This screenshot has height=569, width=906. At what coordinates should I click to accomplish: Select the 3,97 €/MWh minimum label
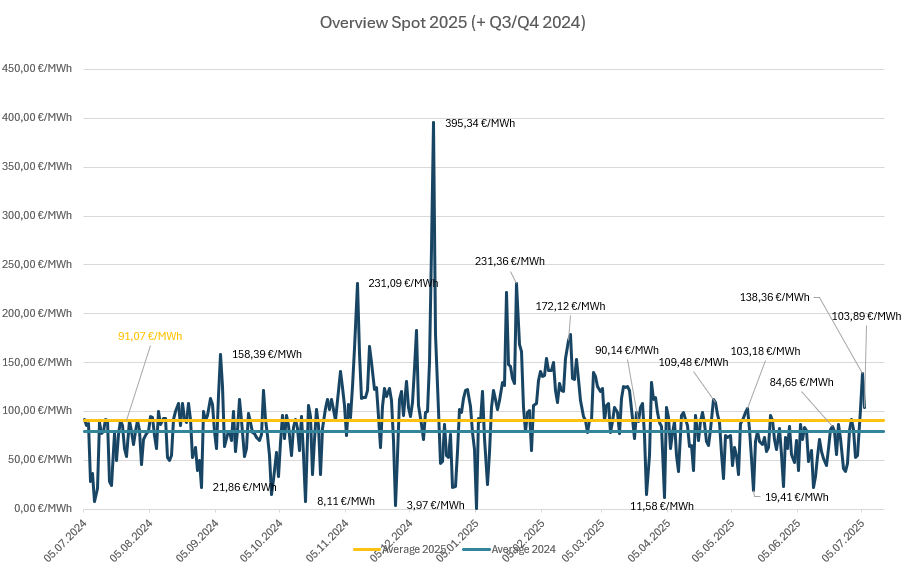click(x=438, y=505)
